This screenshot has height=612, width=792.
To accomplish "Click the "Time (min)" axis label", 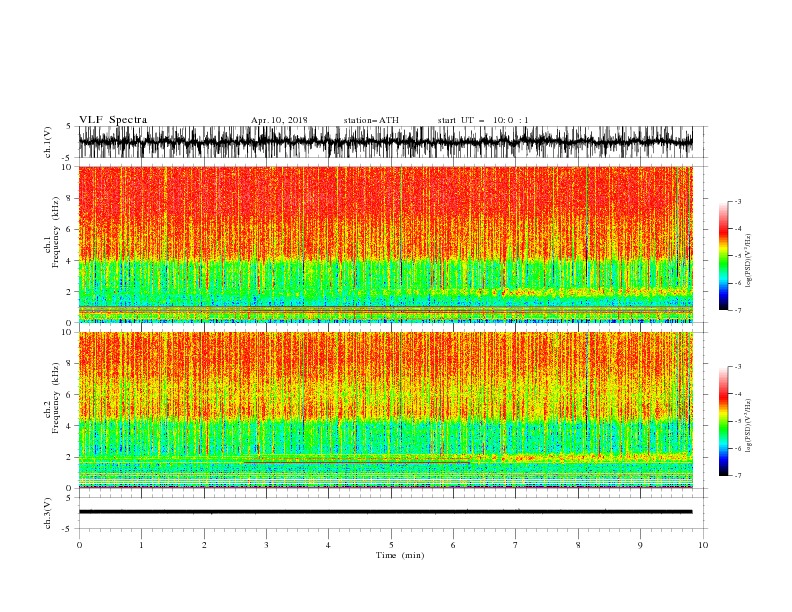I will 400,555.
